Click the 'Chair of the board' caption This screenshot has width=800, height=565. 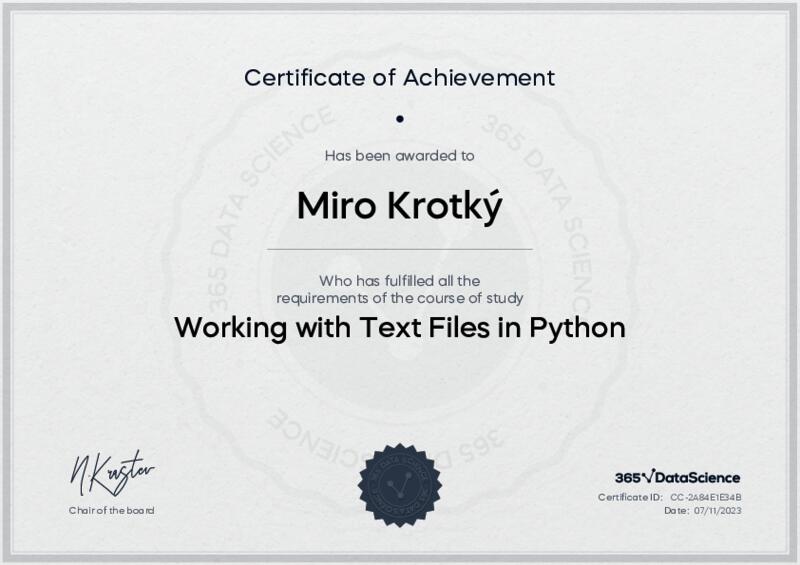pyautogui.click(x=111, y=510)
